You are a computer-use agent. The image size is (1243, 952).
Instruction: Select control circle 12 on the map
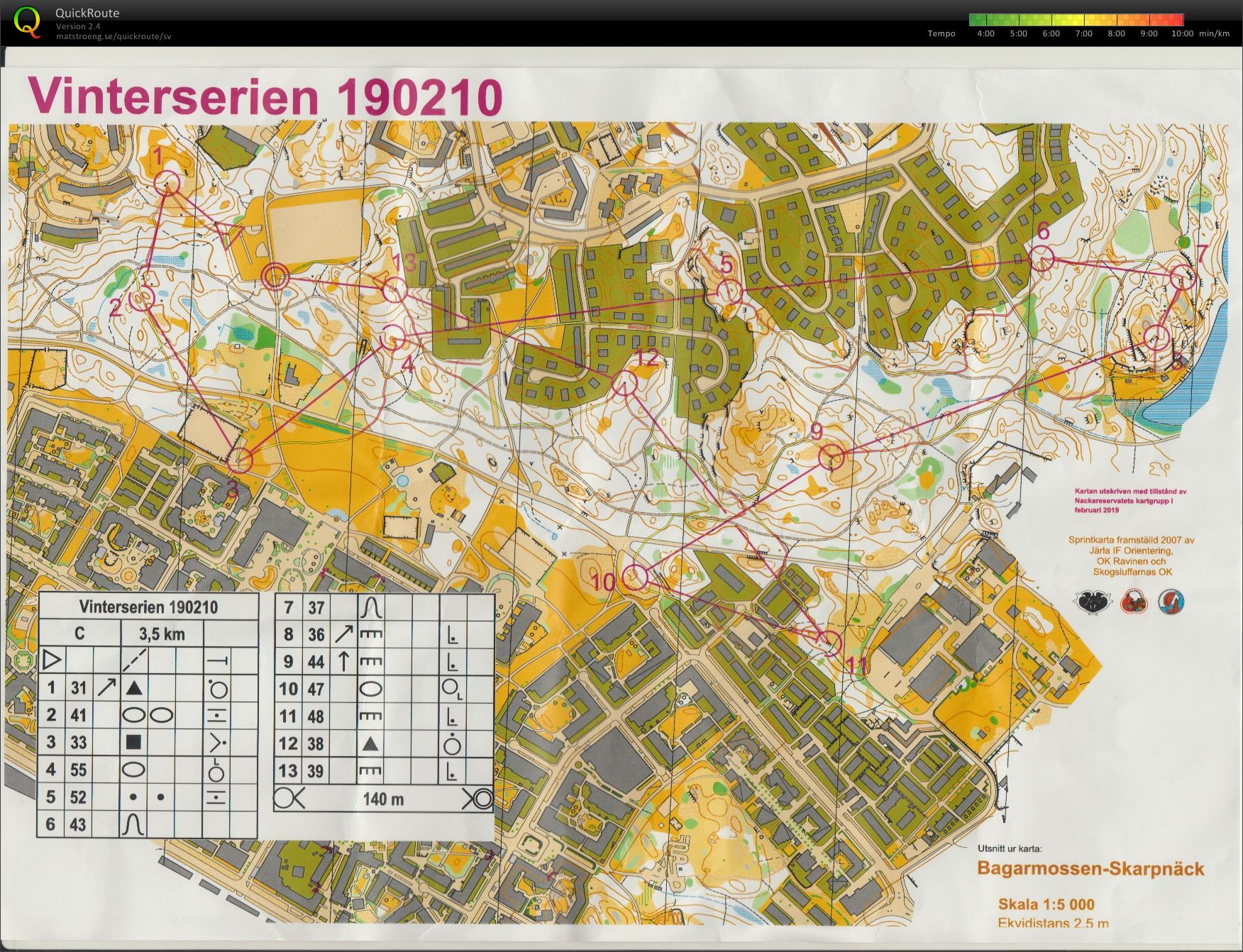(x=624, y=383)
